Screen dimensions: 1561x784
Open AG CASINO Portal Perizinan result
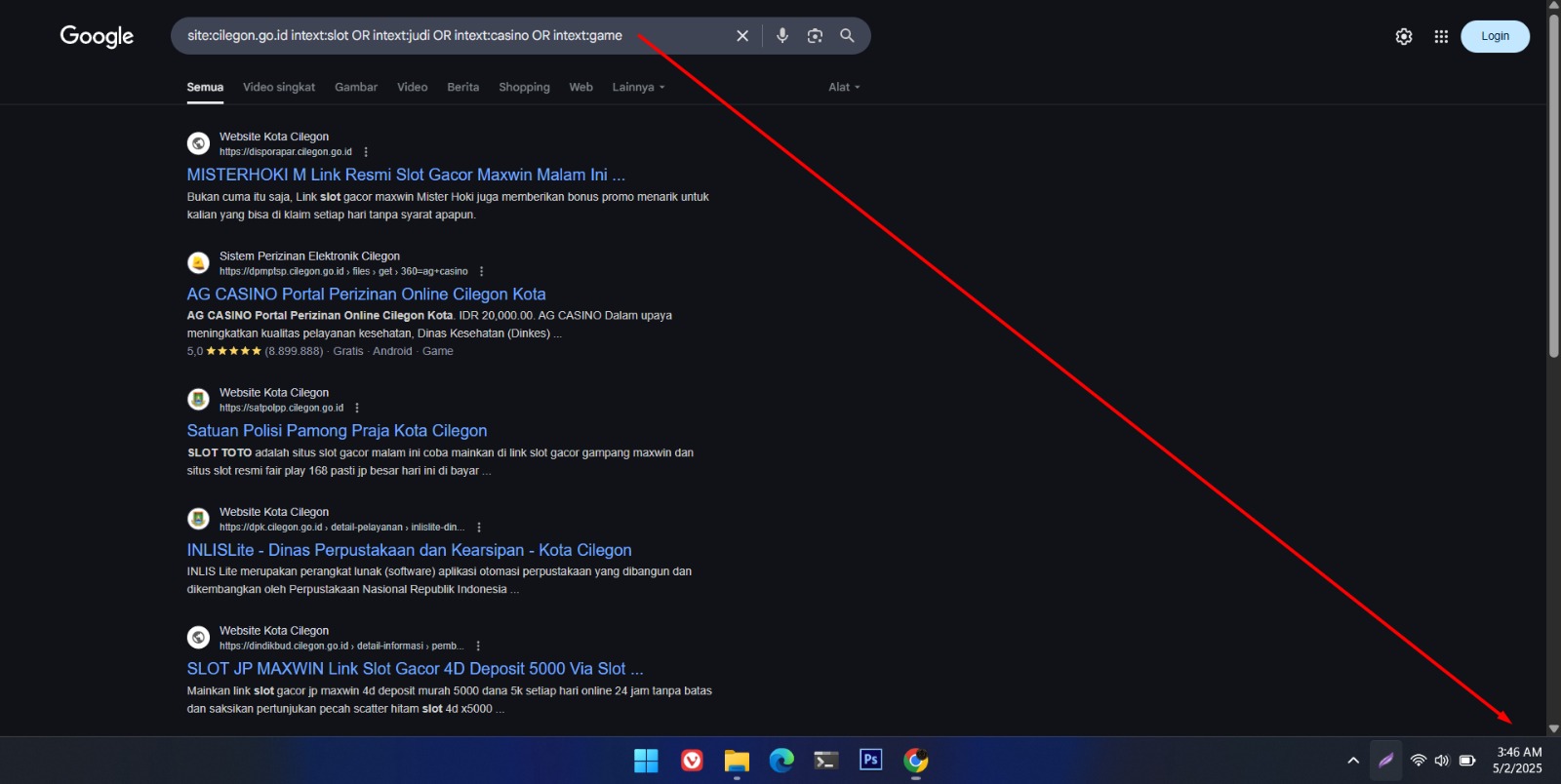[366, 294]
